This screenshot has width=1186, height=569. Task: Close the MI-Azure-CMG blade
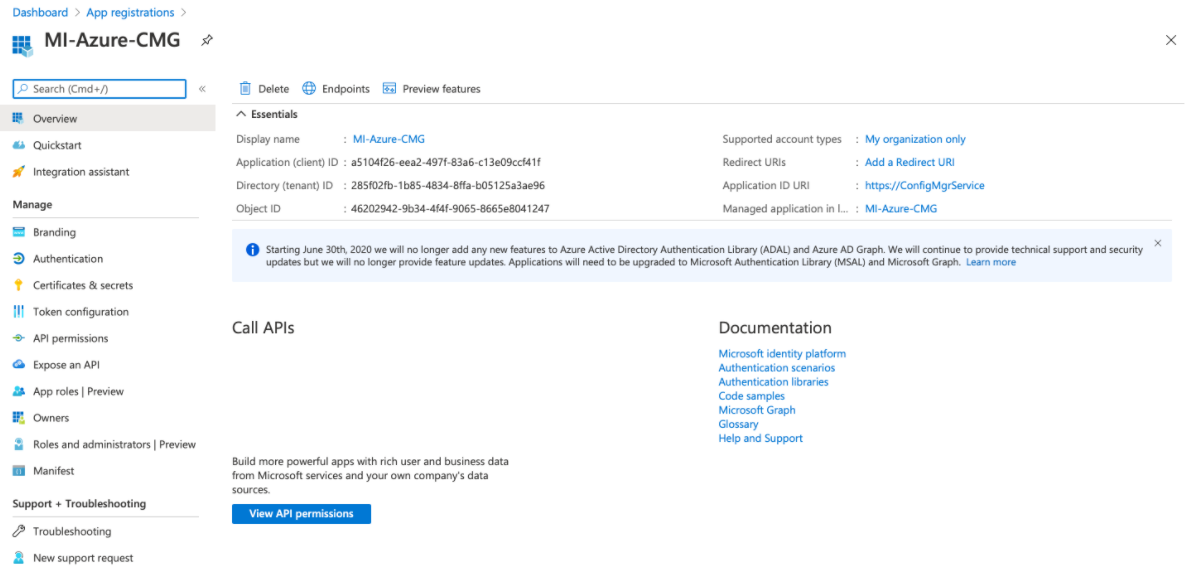pyautogui.click(x=1171, y=41)
